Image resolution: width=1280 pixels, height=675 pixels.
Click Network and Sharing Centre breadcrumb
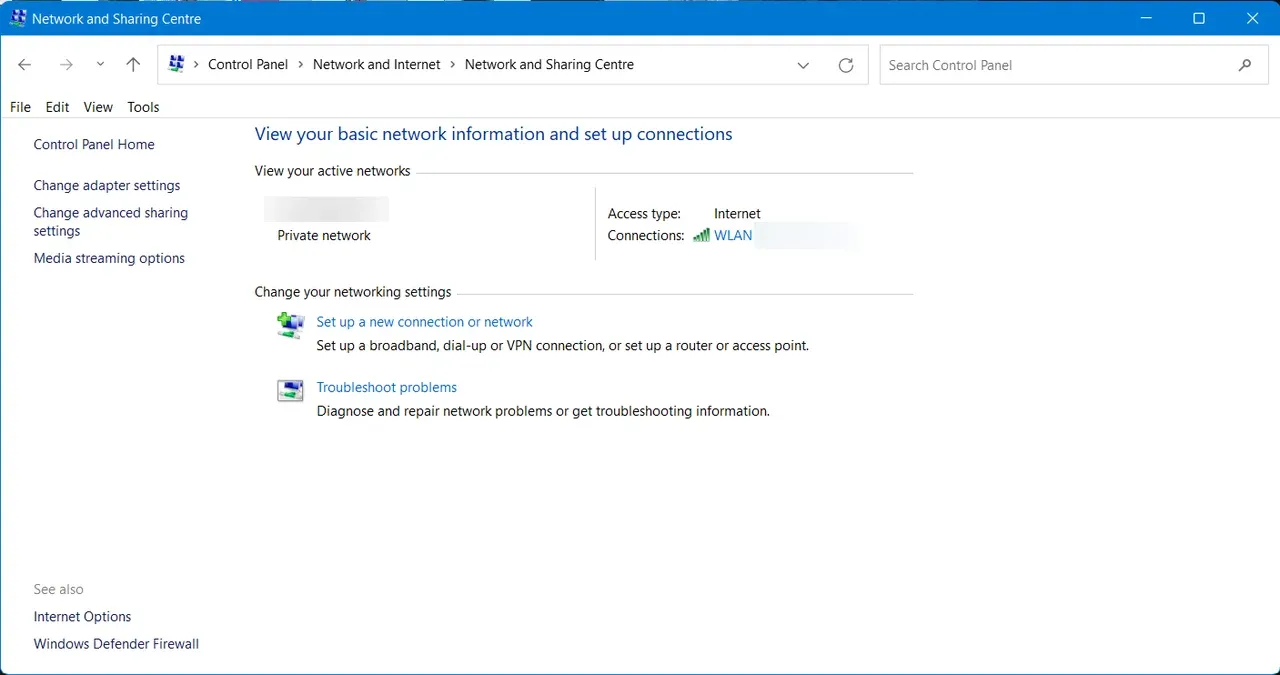click(x=549, y=64)
